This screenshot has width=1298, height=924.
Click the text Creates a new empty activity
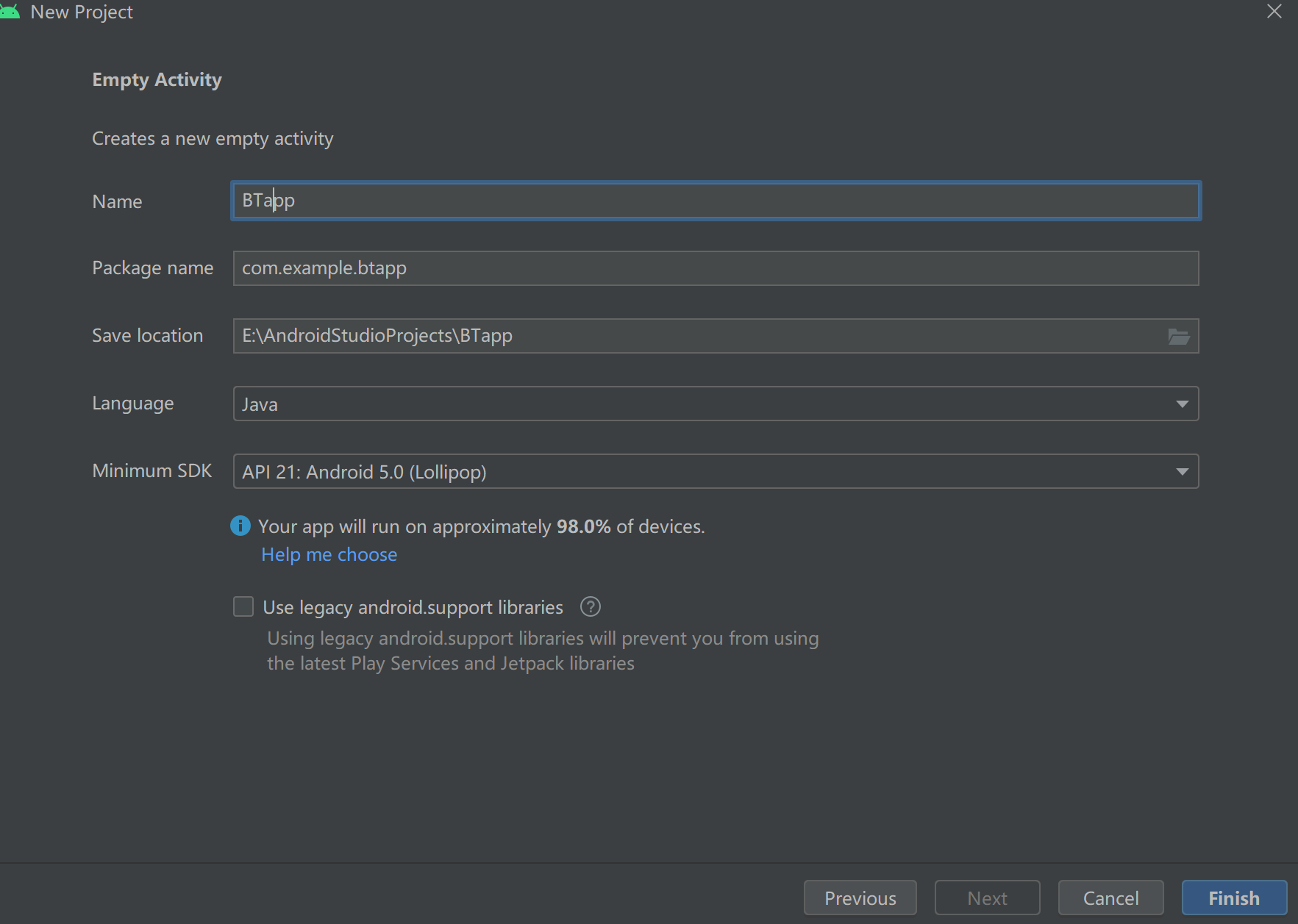click(x=213, y=138)
